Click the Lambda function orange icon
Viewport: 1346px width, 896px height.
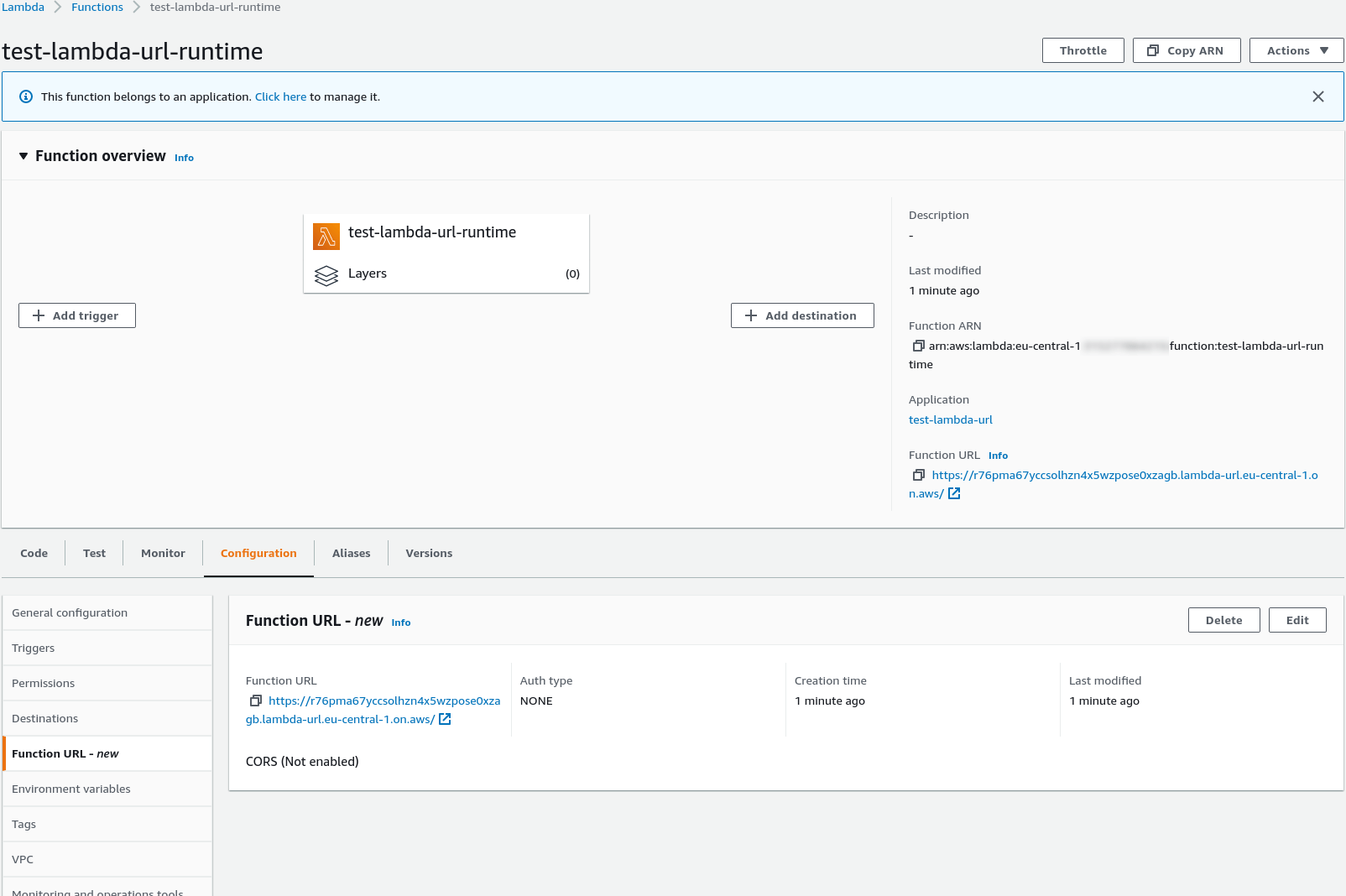[x=326, y=237]
